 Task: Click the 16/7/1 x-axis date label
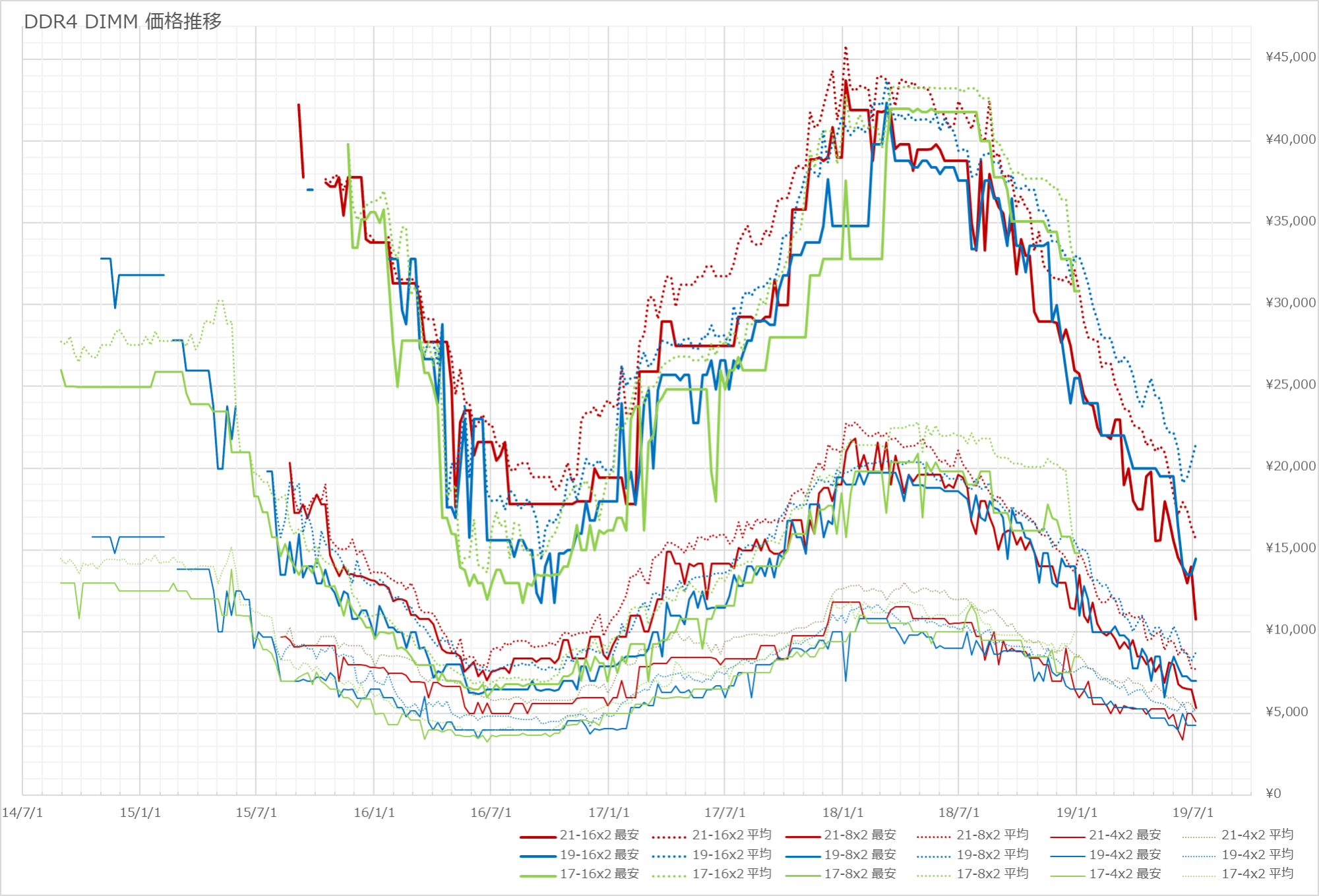490,813
